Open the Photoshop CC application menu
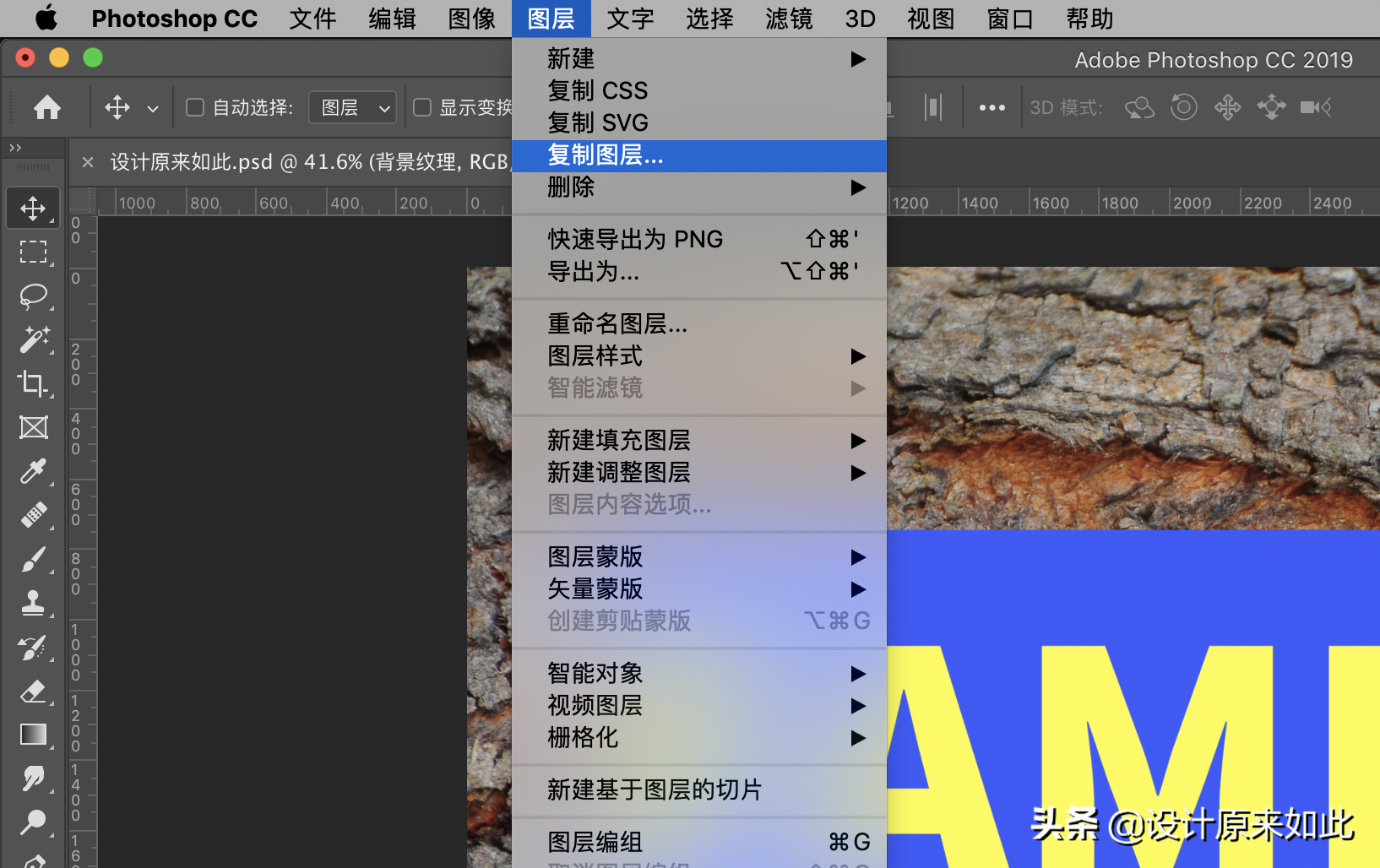Image resolution: width=1380 pixels, height=868 pixels. [x=174, y=19]
